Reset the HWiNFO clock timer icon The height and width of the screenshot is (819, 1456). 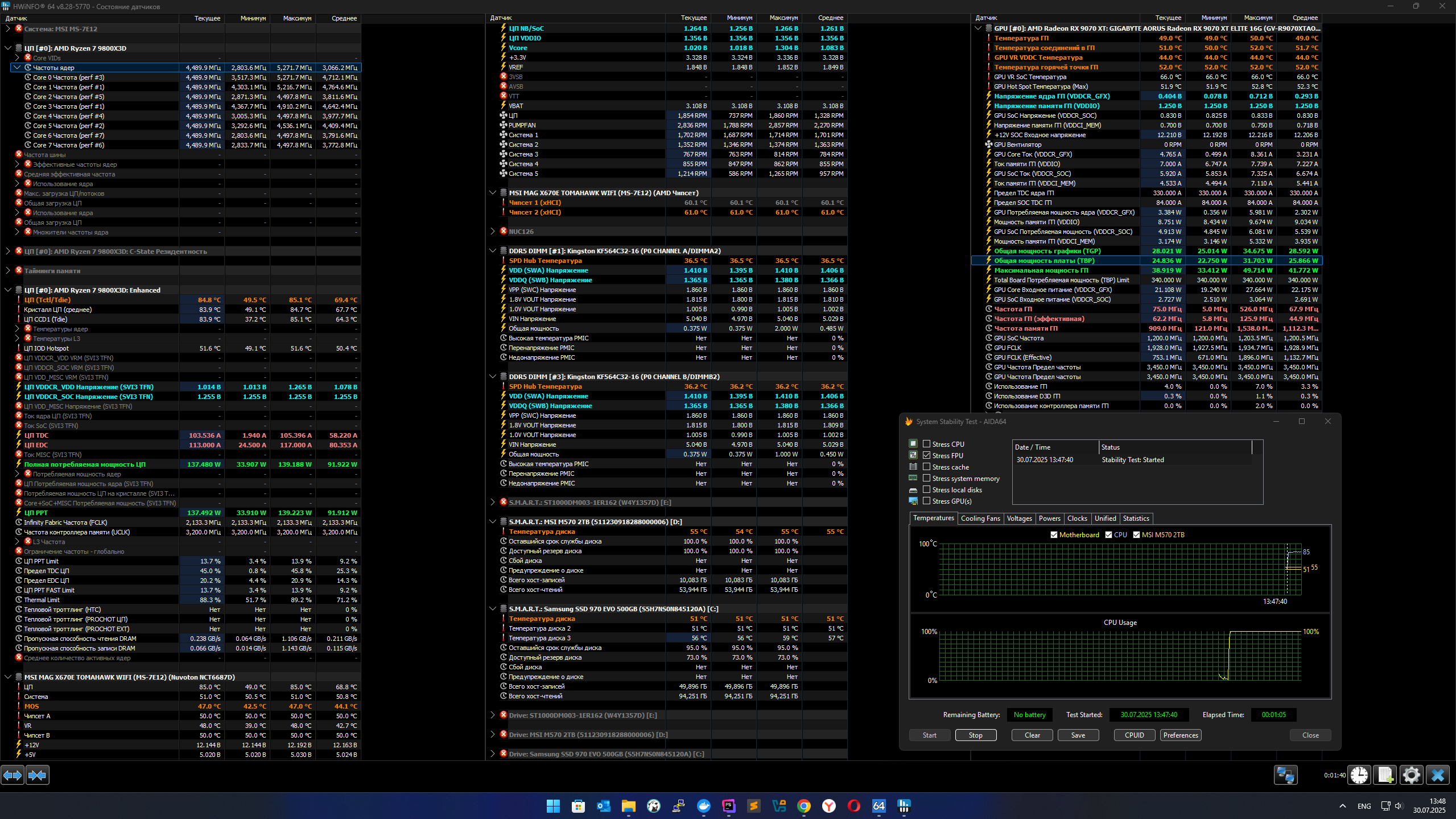1359,775
